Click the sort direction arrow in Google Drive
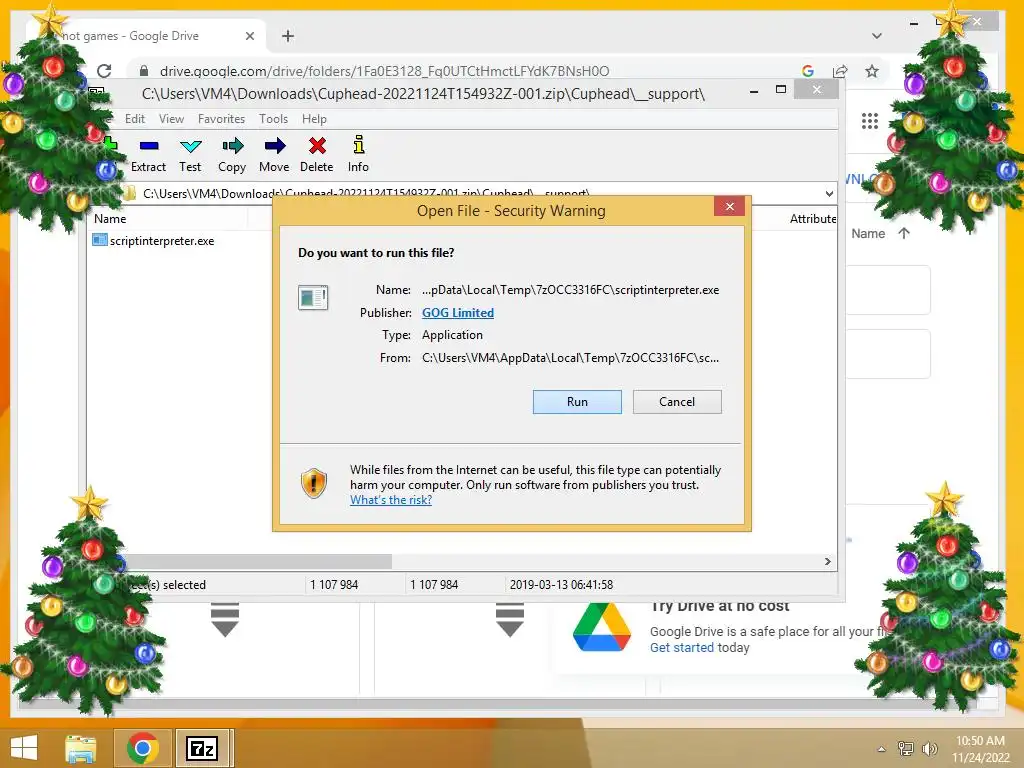1024x768 pixels. 904,233
